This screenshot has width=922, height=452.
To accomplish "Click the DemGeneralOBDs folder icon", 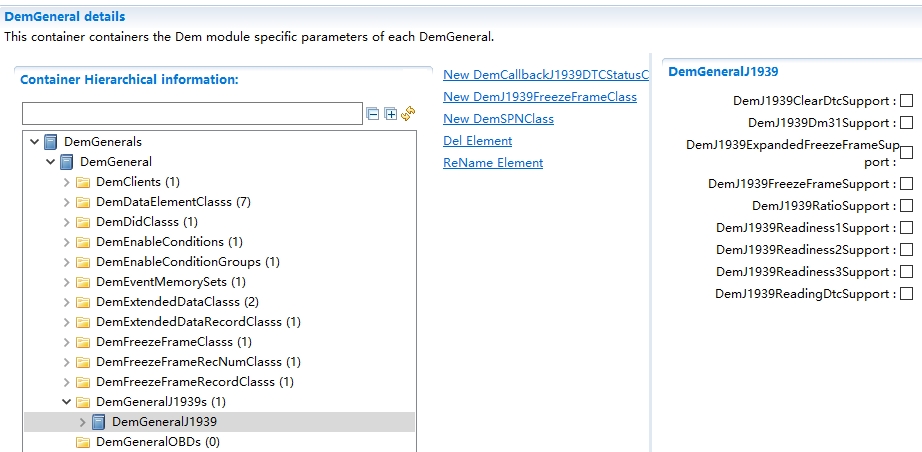I will (x=83, y=442).
